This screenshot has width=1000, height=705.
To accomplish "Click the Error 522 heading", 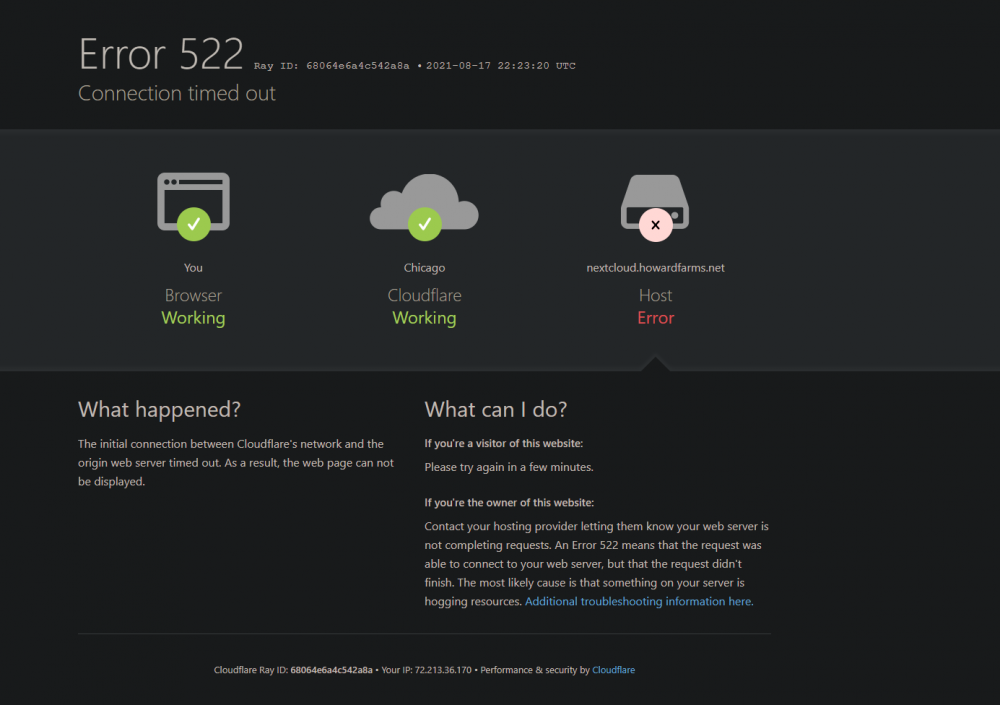I will point(161,54).
